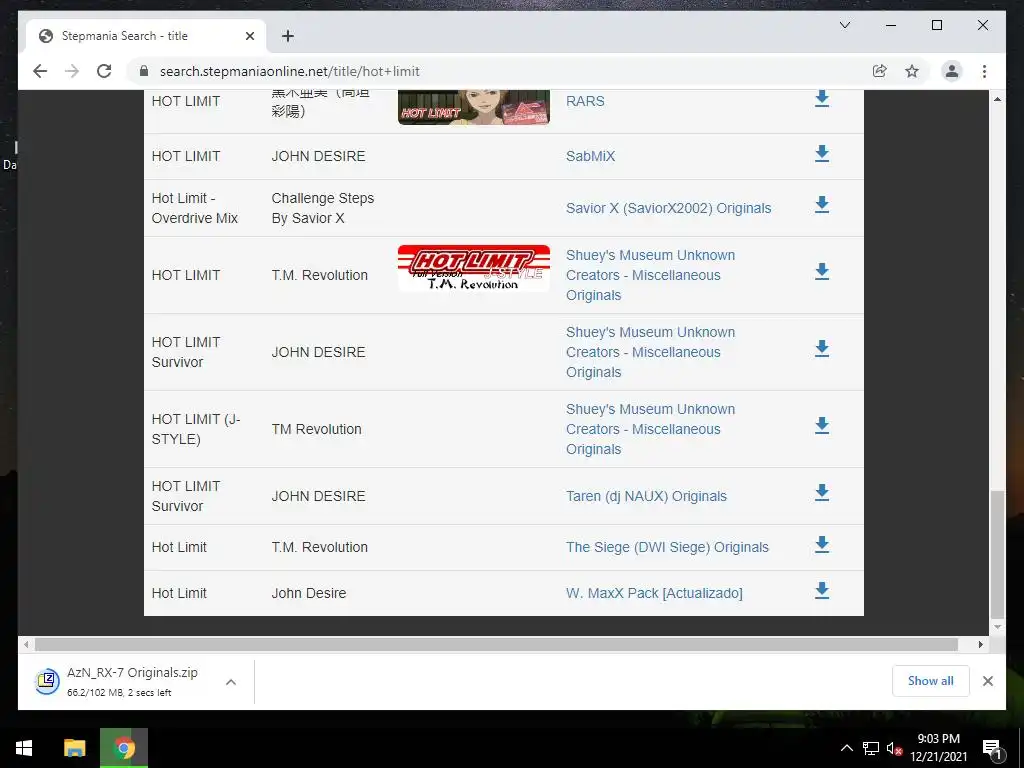Download pack for HOT LIMIT (J-STYLE) row
Viewport: 1024px width, 768px height.
(x=822, y=425)
